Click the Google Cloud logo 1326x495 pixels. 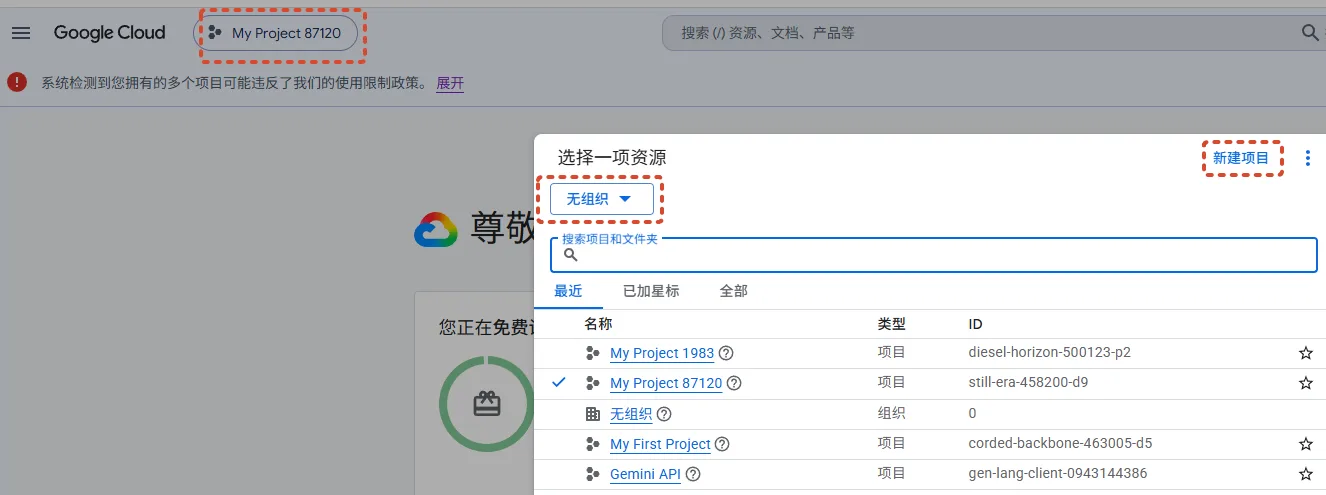click(x=109, y=33)
